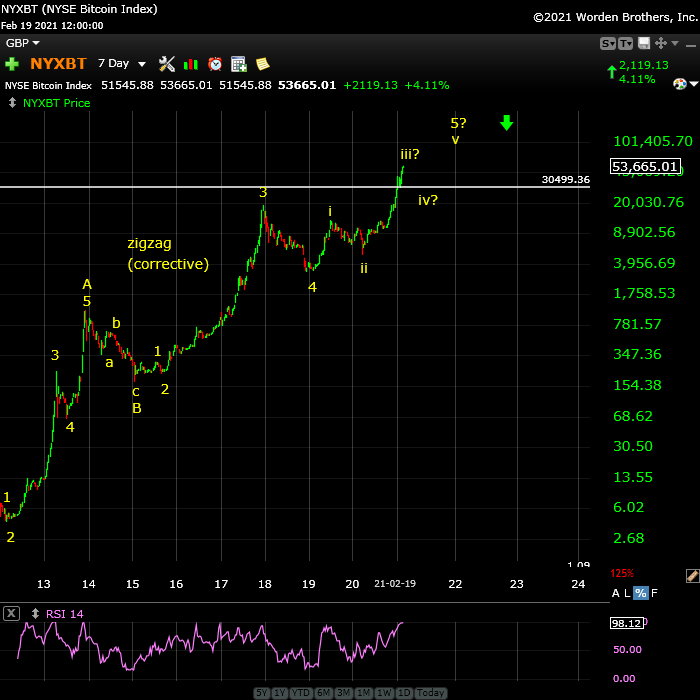Expand dropdown arrow next to color palette
This screenshot has height=700, width=700.
(694, 83)
